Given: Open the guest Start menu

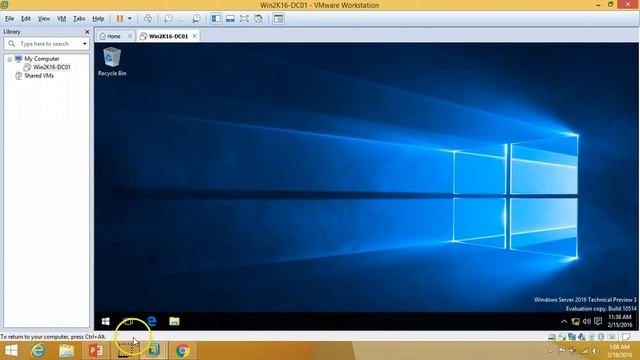Looking at the screenshot, I should pyautogui.click(x=105, y=321).
